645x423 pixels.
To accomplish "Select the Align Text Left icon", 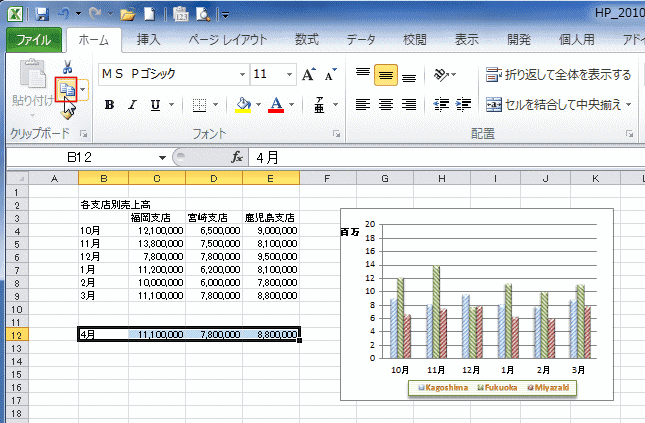I will [x=362, y=105].
